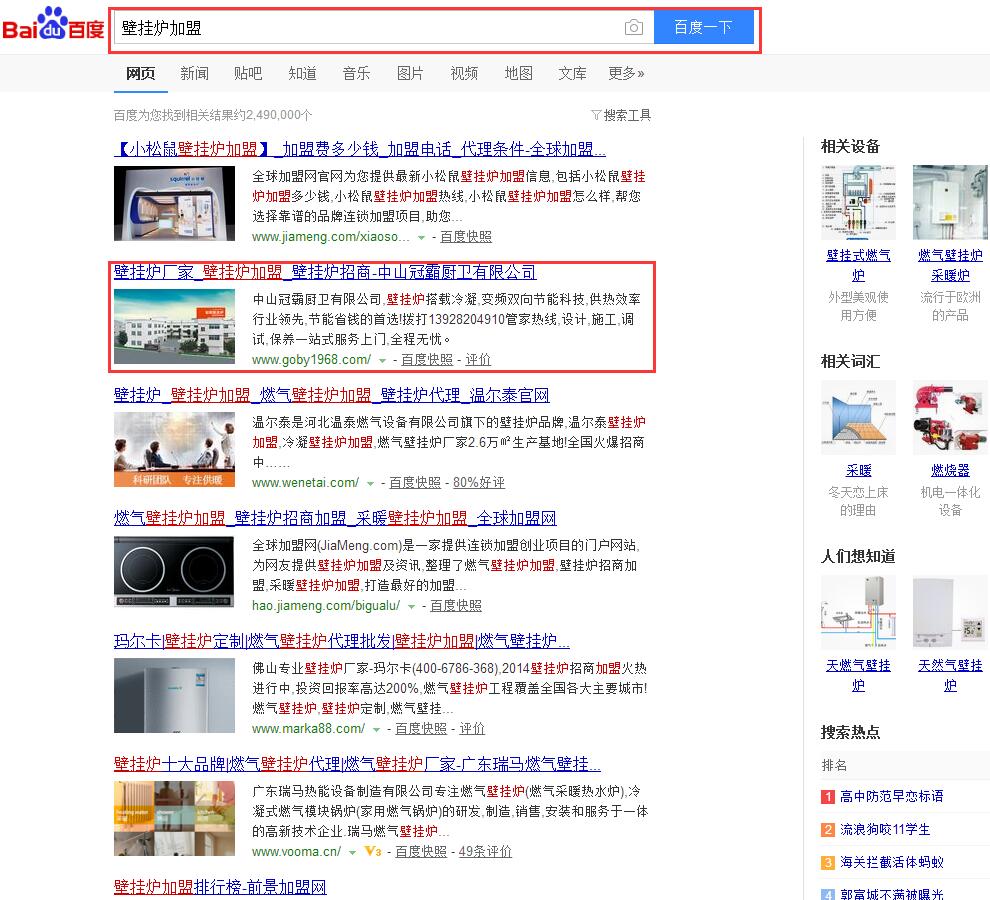
Task: Open the 中山冠霸厨卫有限公司 result title
Action: click(325, 272)
